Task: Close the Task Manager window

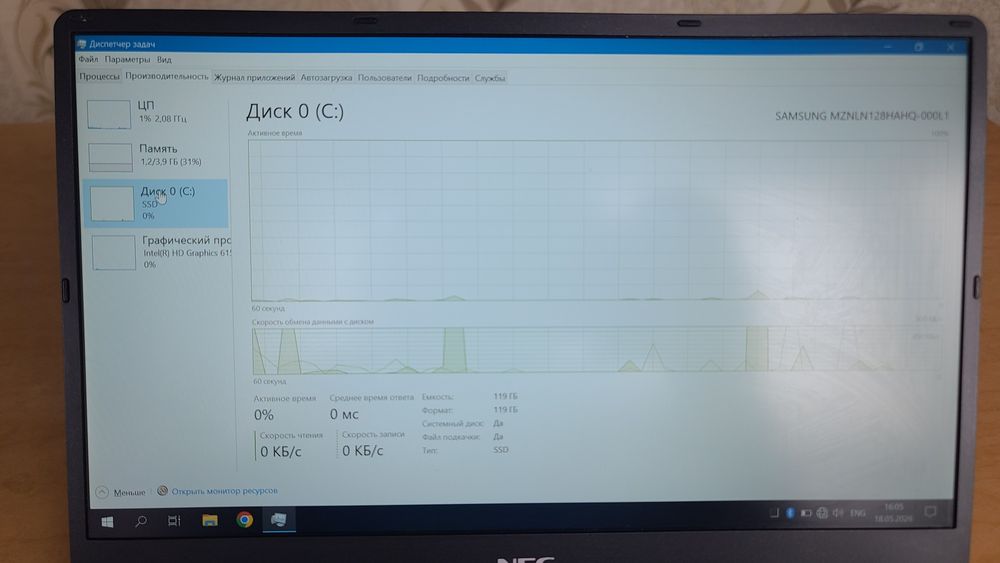Action: 950,47
